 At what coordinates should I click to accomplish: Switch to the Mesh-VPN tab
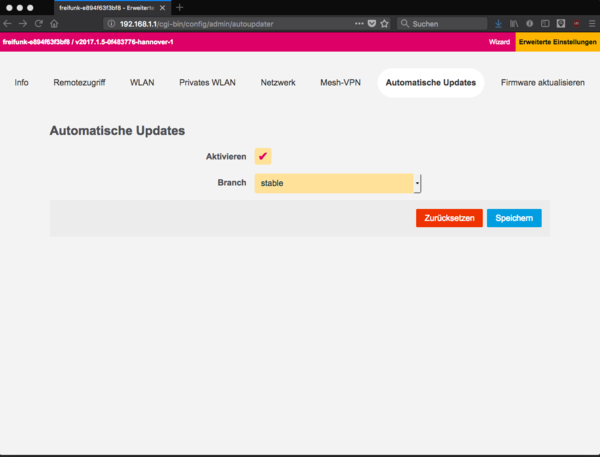(340, 83)
